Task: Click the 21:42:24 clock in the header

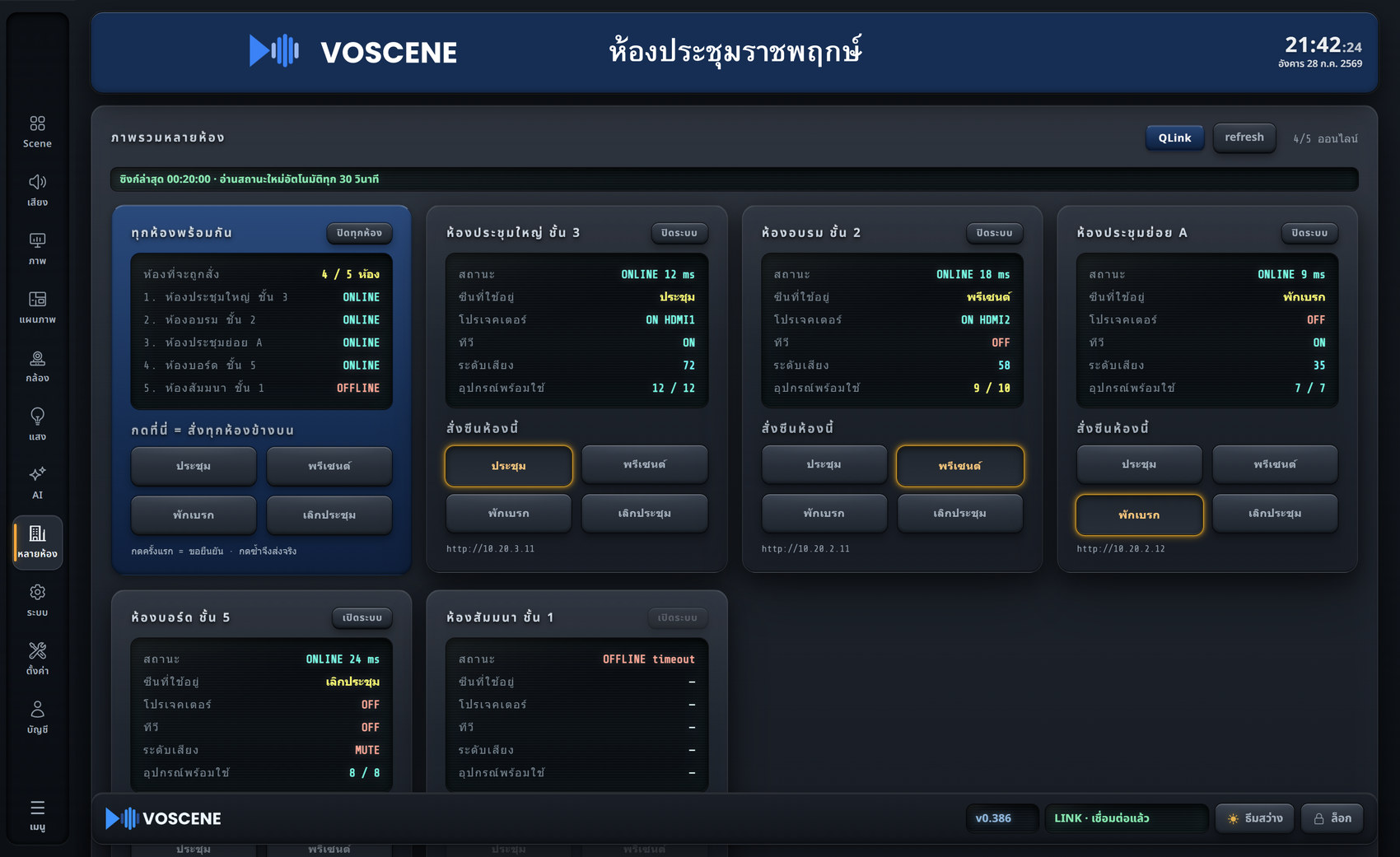Action: pyautogui.click(x=1323, y=44)
